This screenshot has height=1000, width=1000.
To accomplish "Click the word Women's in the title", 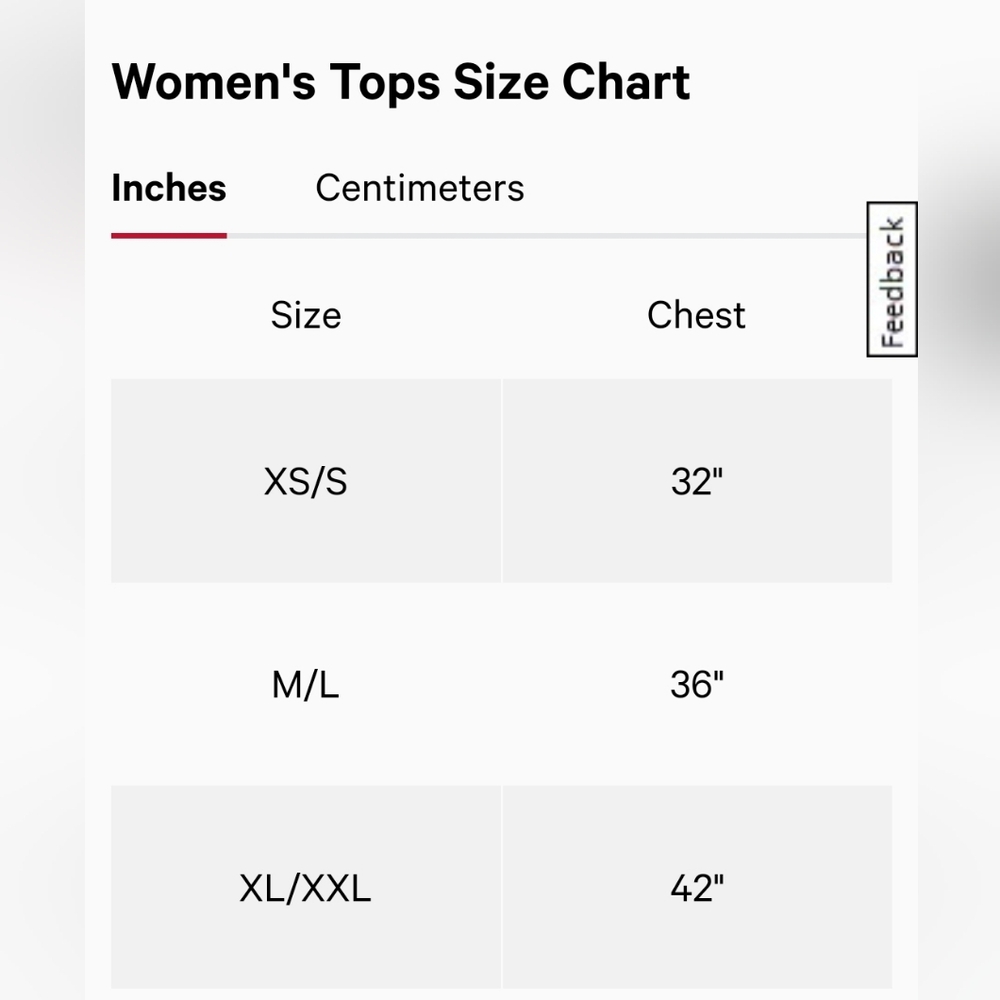I will point(214,82).
